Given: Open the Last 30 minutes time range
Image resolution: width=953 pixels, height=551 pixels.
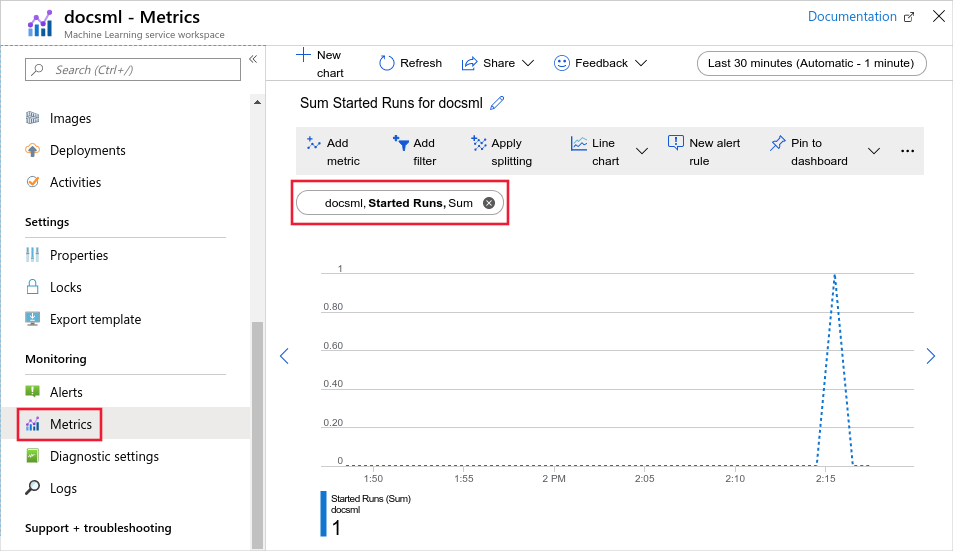Looking at the screenshot, I should coord(811,63).
